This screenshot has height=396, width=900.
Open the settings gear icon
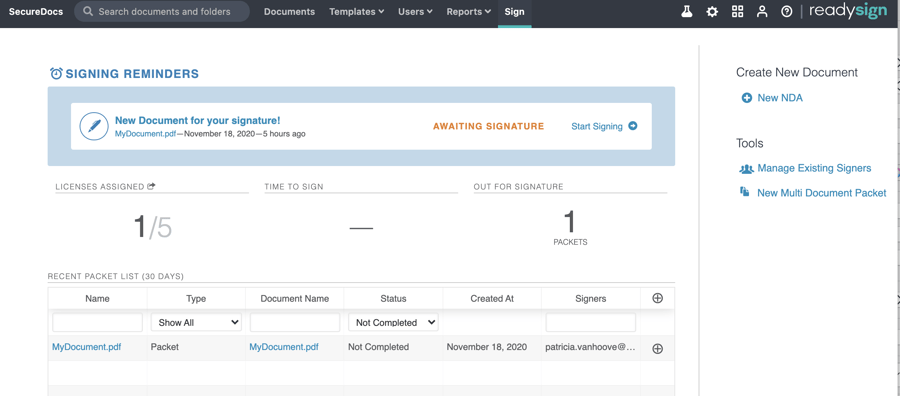[712, 11]
